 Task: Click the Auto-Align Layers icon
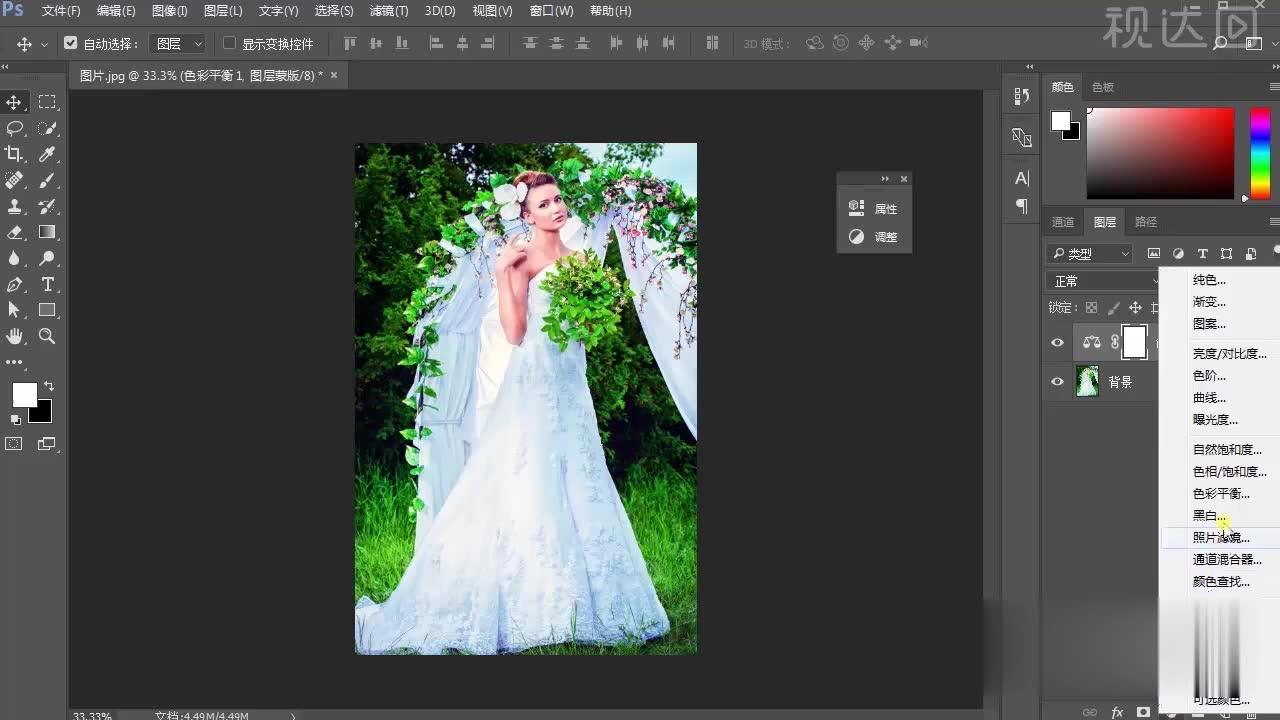[712, 44]
